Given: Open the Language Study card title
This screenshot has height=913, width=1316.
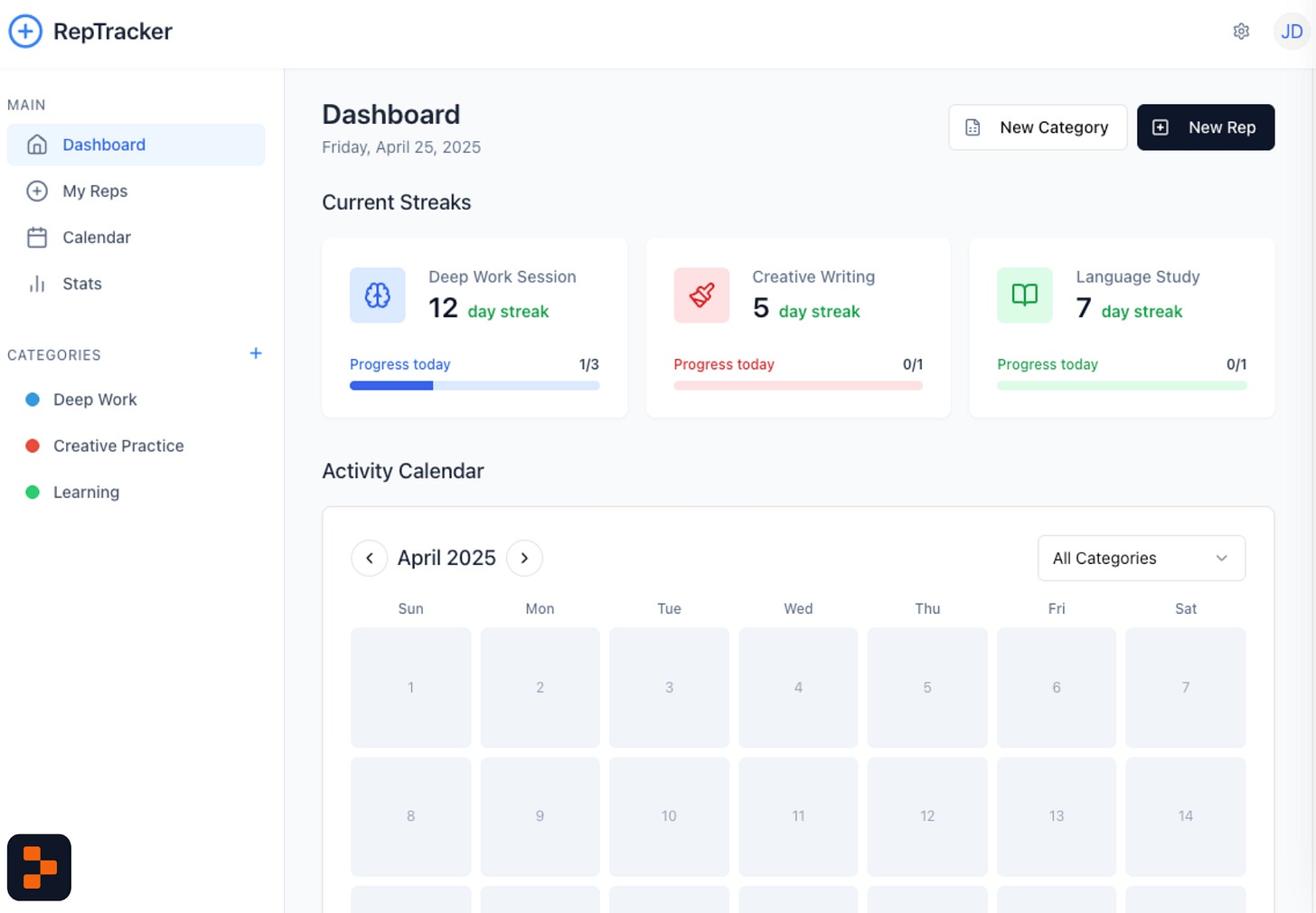Looking at the screenshot, I should click(1138, 277).
